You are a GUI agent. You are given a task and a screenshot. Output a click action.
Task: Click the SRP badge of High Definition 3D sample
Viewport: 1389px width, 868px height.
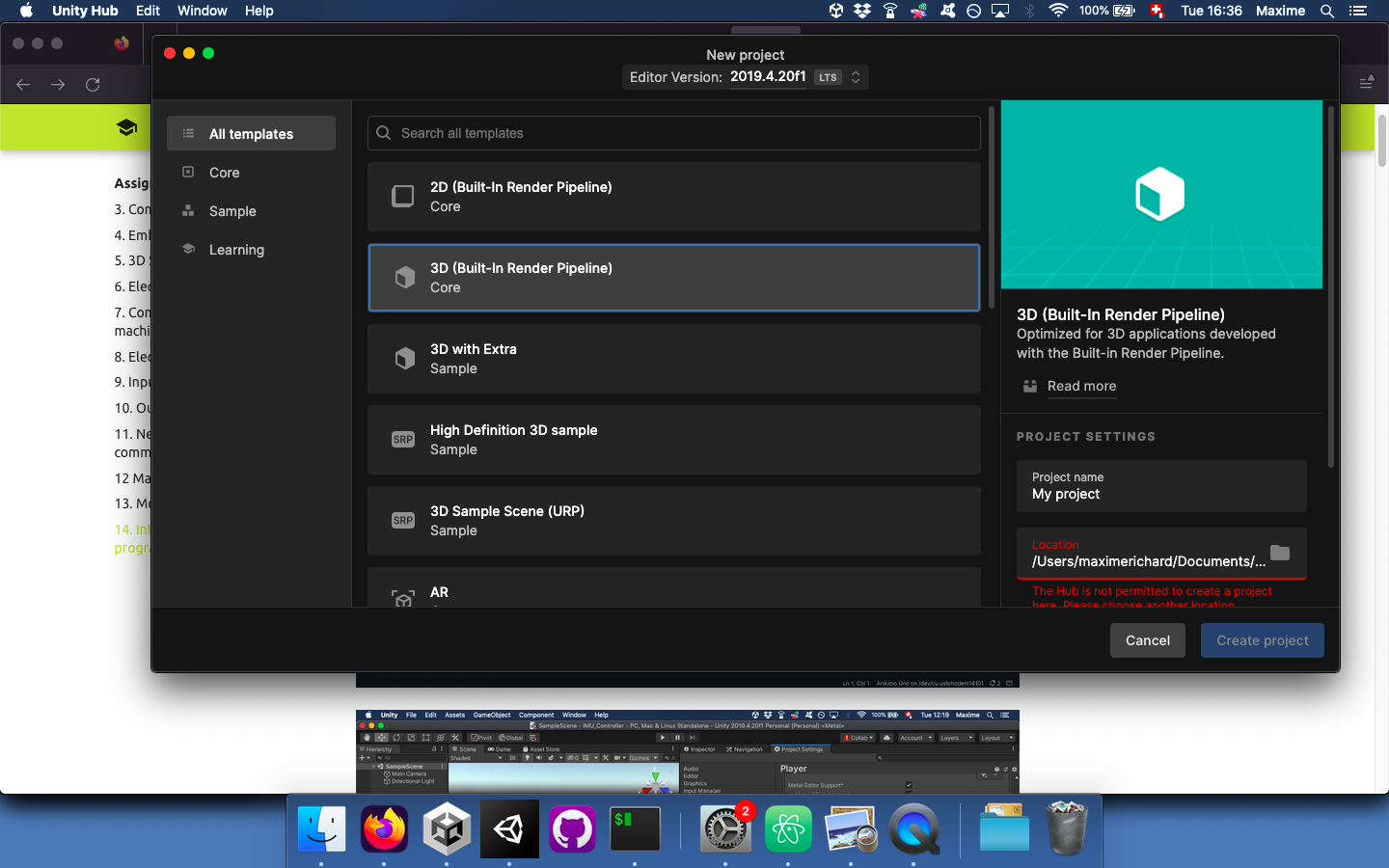click(403, 440)
